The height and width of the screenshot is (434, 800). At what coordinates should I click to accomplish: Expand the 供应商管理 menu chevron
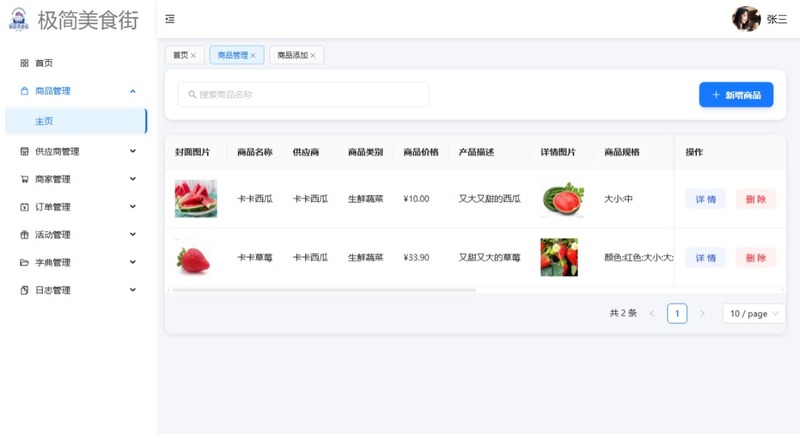(x=133, y=151)
